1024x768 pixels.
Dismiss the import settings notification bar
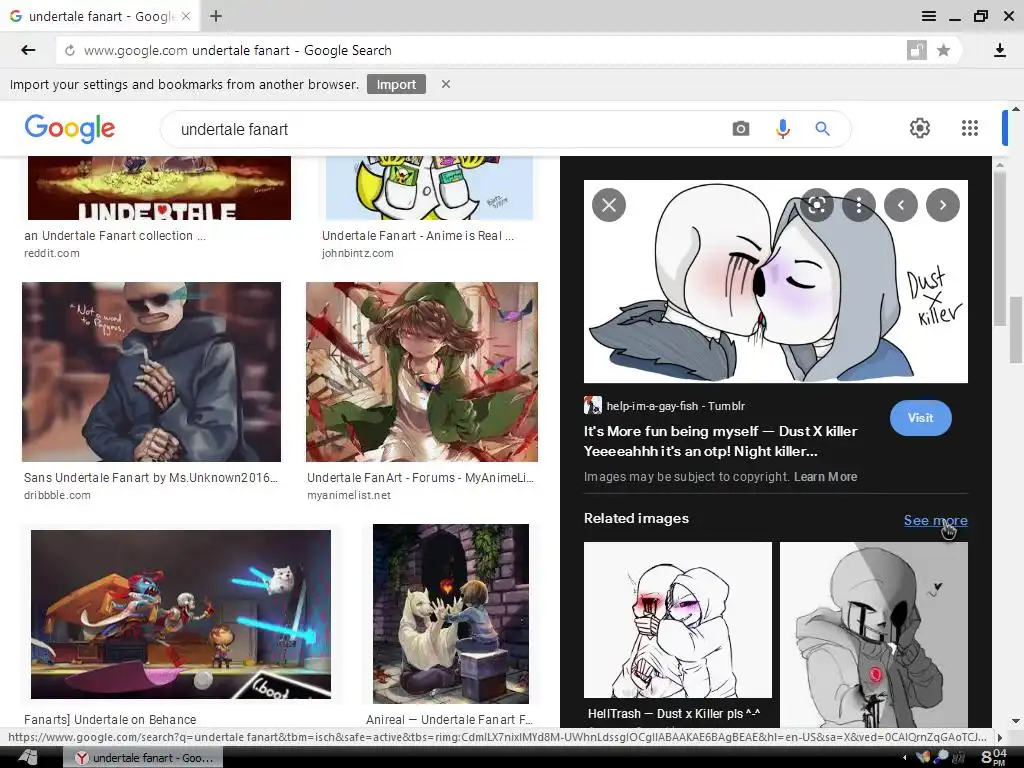(445, 84)
